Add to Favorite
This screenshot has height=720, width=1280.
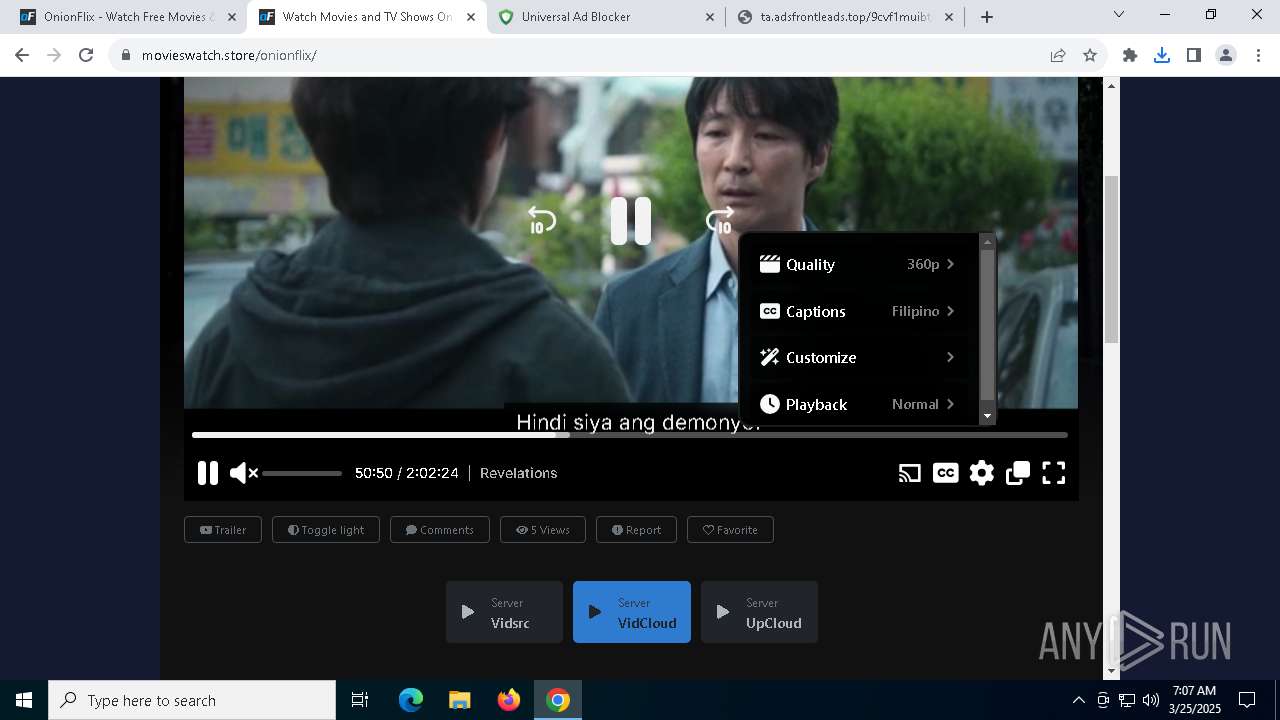[730, 530]
